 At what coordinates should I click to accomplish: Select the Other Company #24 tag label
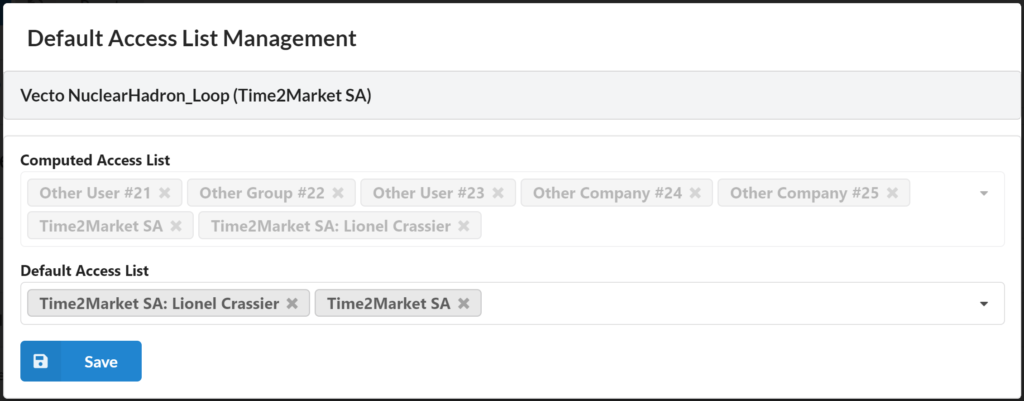tap(607, 193)
